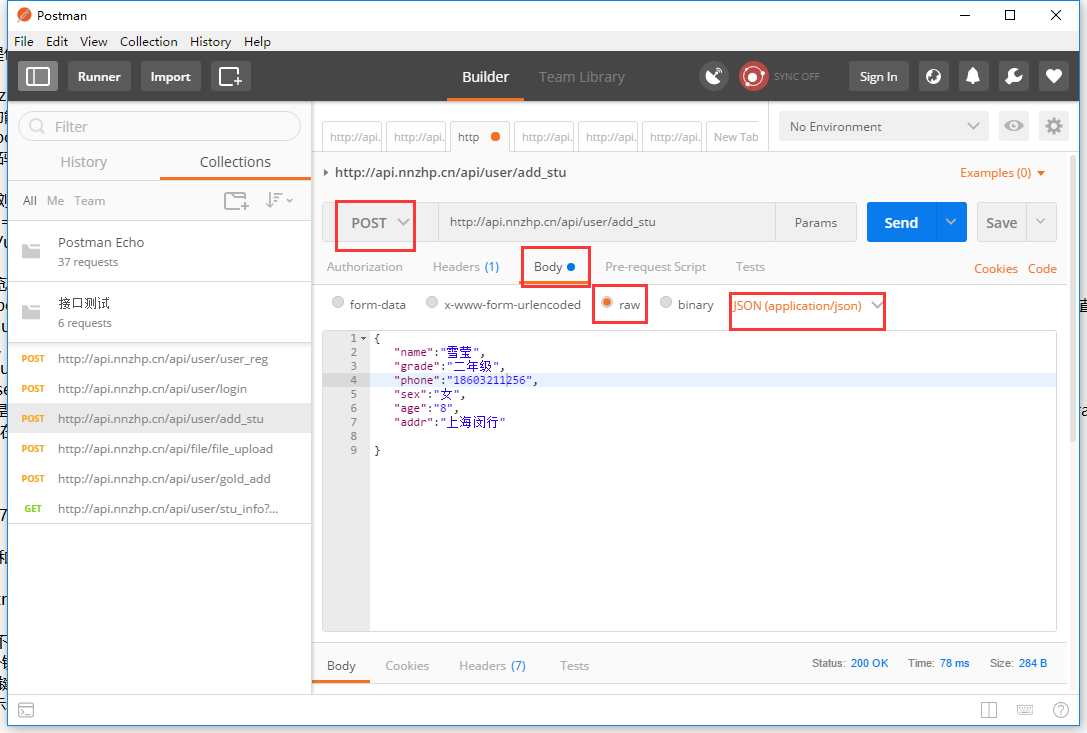Open the browse/globe icon in header
The width and height of the screenshot is (1087, 733).
pyautogui.click(x=934, y=76)
